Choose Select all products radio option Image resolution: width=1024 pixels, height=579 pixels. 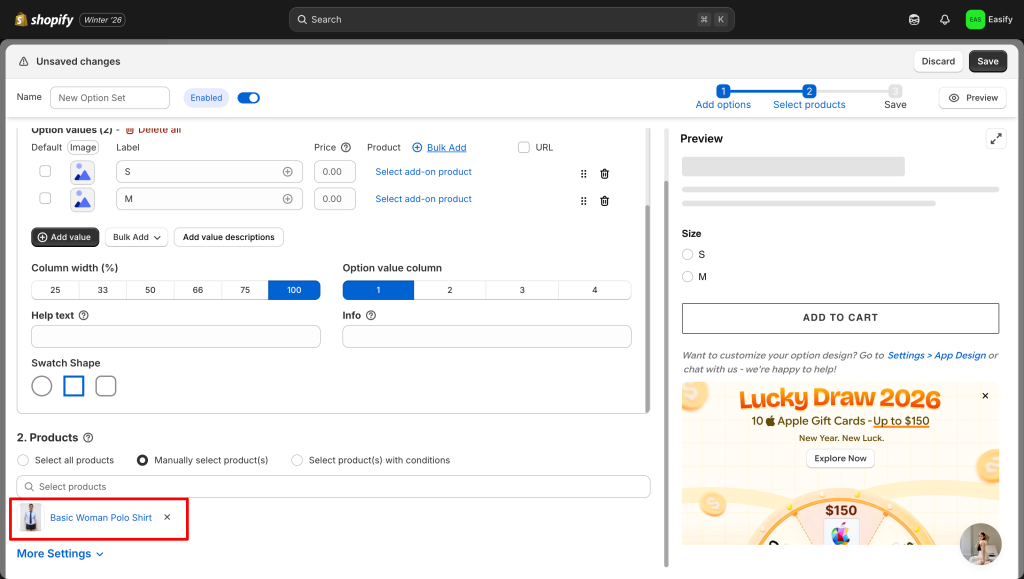pos(23,460)
